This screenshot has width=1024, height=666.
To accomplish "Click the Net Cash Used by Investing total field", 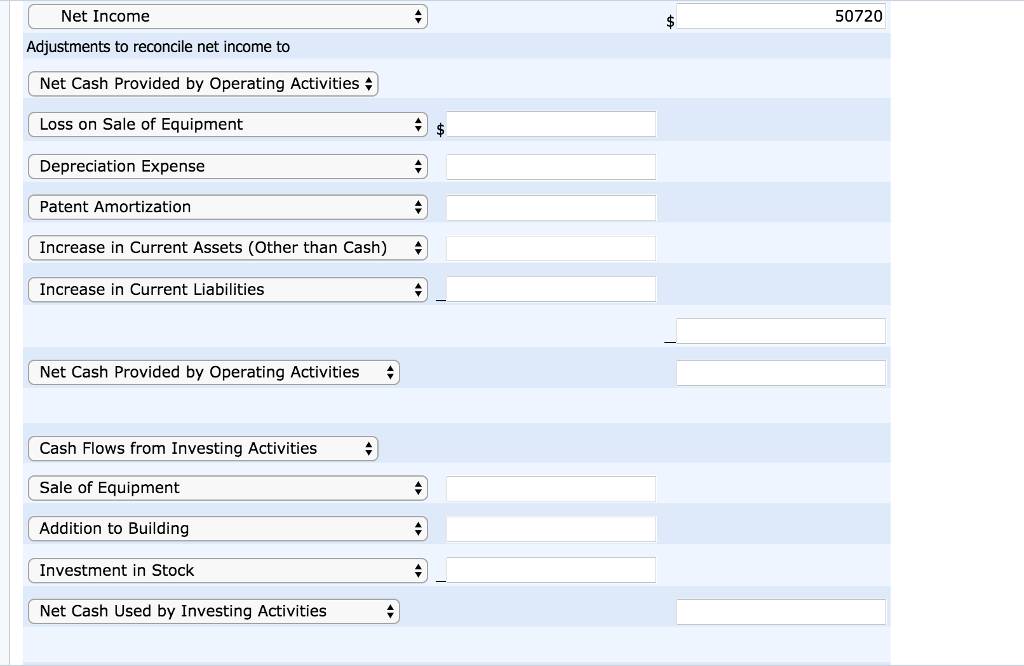I will (780, 612).
